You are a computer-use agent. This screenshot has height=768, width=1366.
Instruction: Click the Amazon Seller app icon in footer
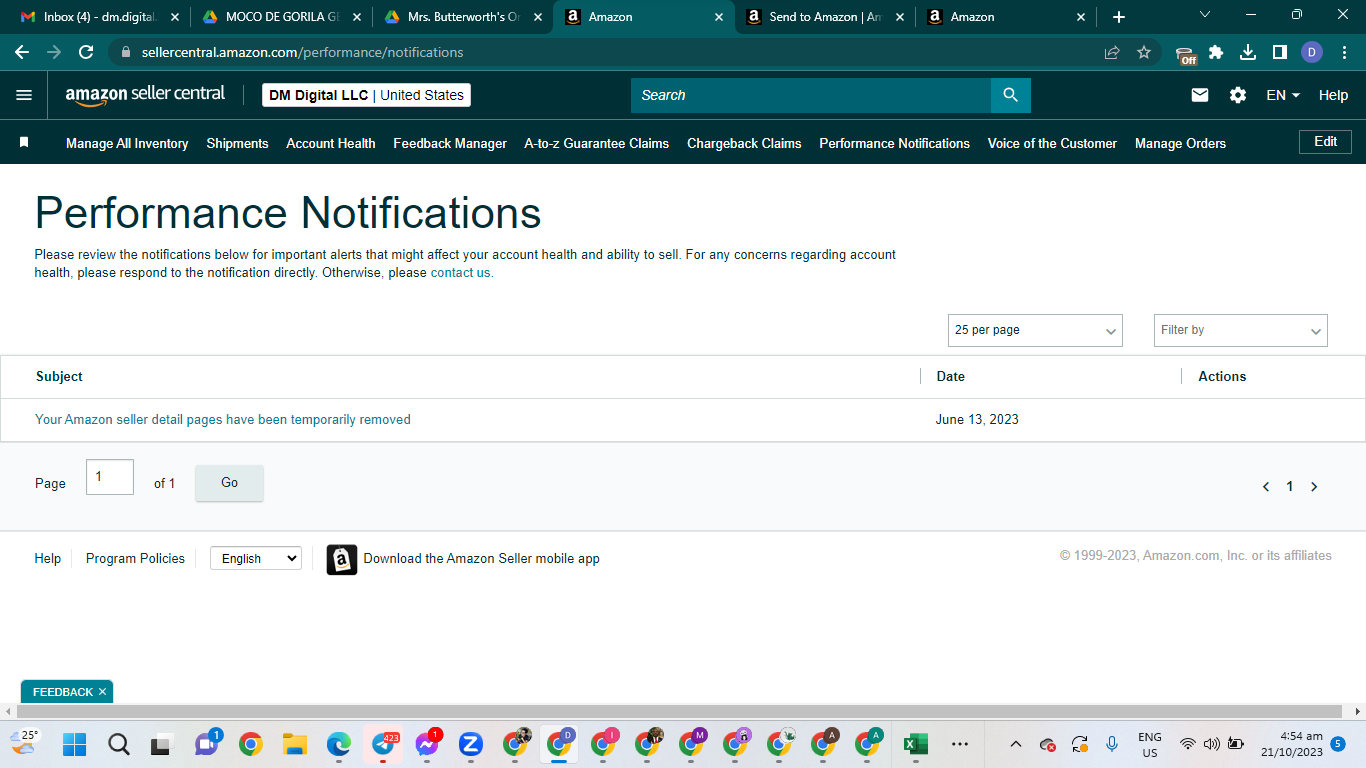point(342,559)
